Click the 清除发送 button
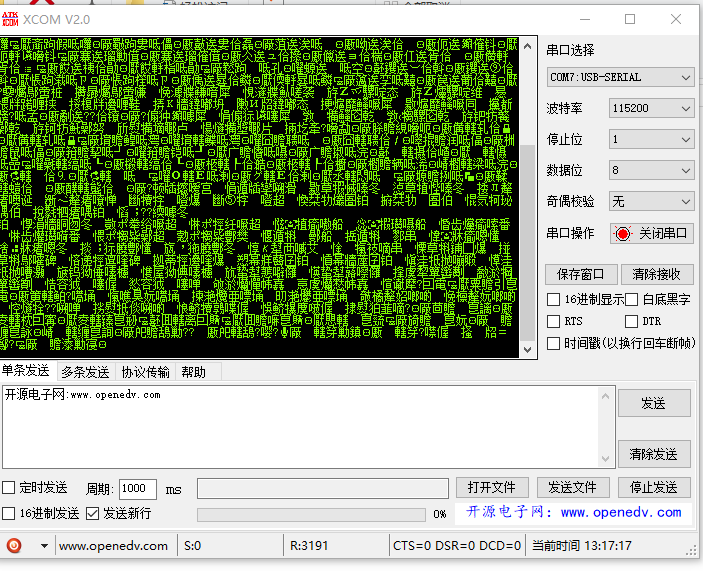The height and width of the screenshot is (571, 703). pos(654,454)
